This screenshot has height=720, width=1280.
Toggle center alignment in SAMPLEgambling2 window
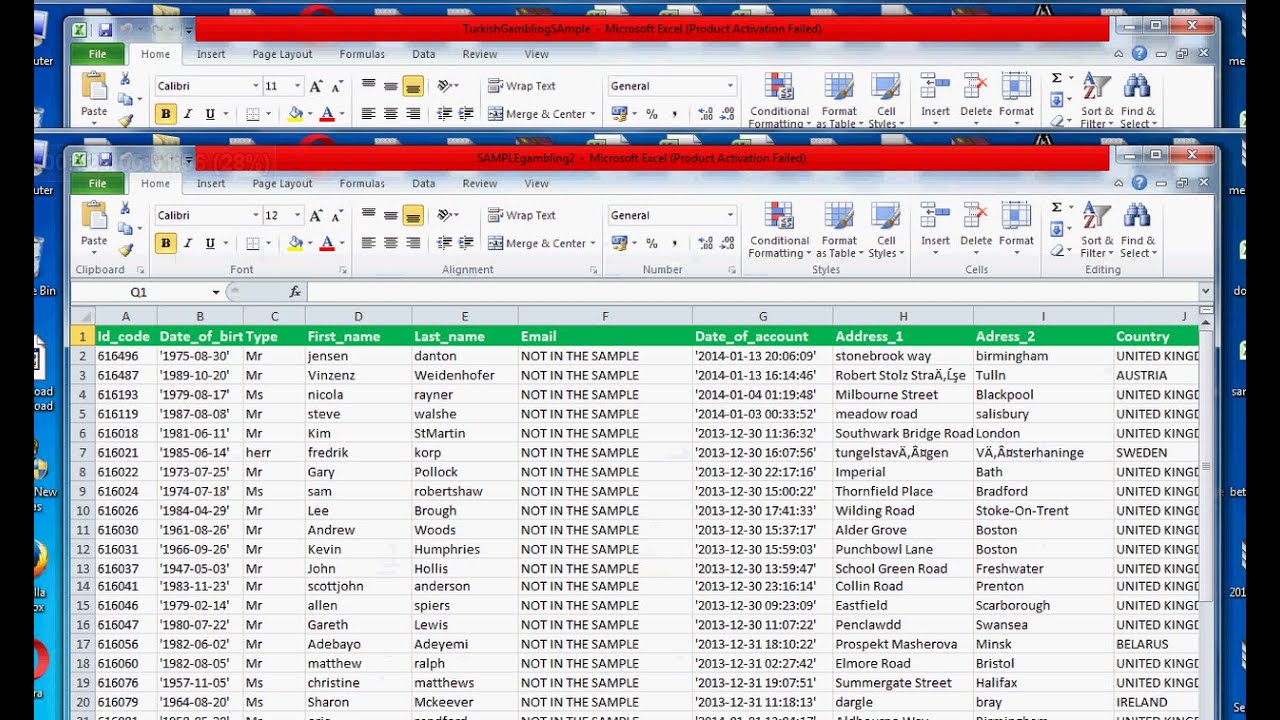(391, 243)
